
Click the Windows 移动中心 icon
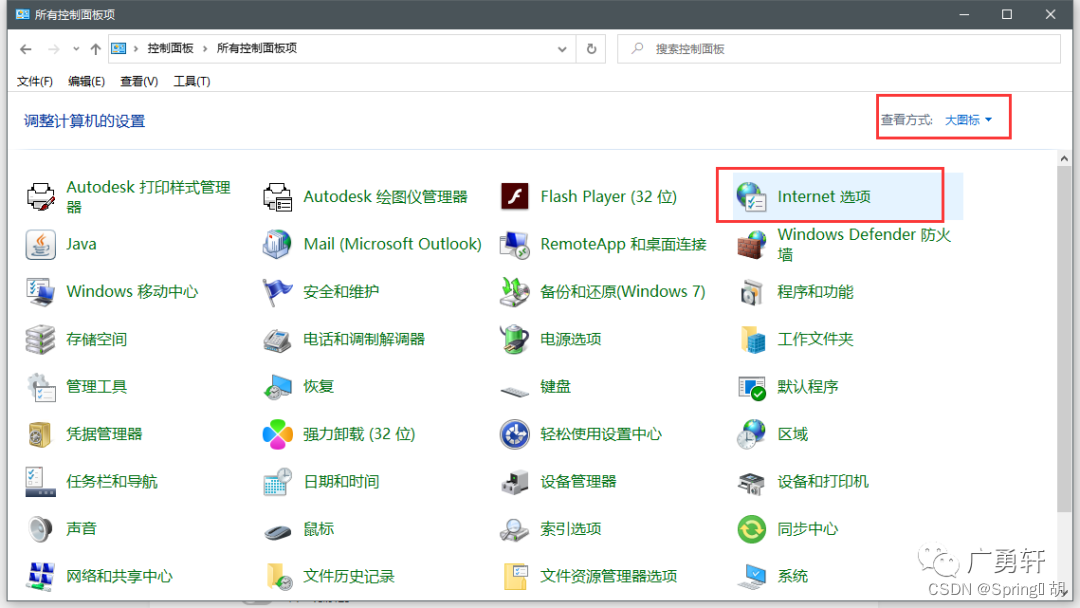coord(41,292)
